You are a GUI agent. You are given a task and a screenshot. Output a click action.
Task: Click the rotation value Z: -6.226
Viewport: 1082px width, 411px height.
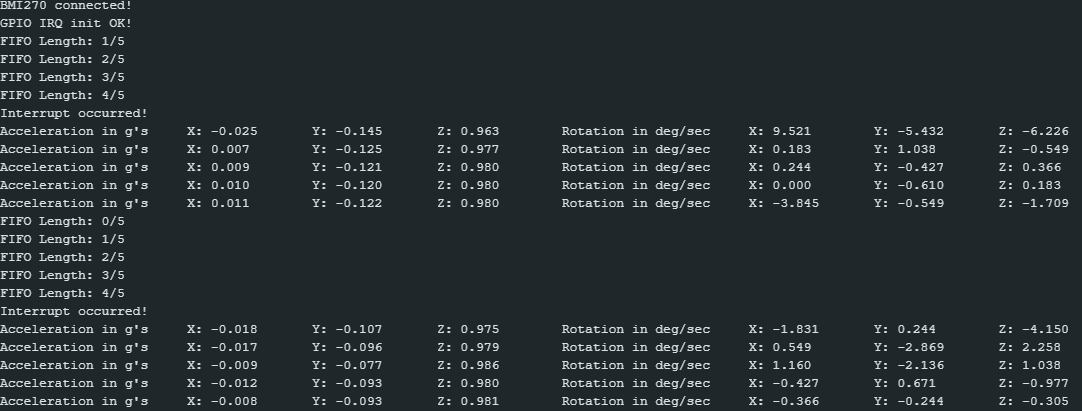[1033, 131]
